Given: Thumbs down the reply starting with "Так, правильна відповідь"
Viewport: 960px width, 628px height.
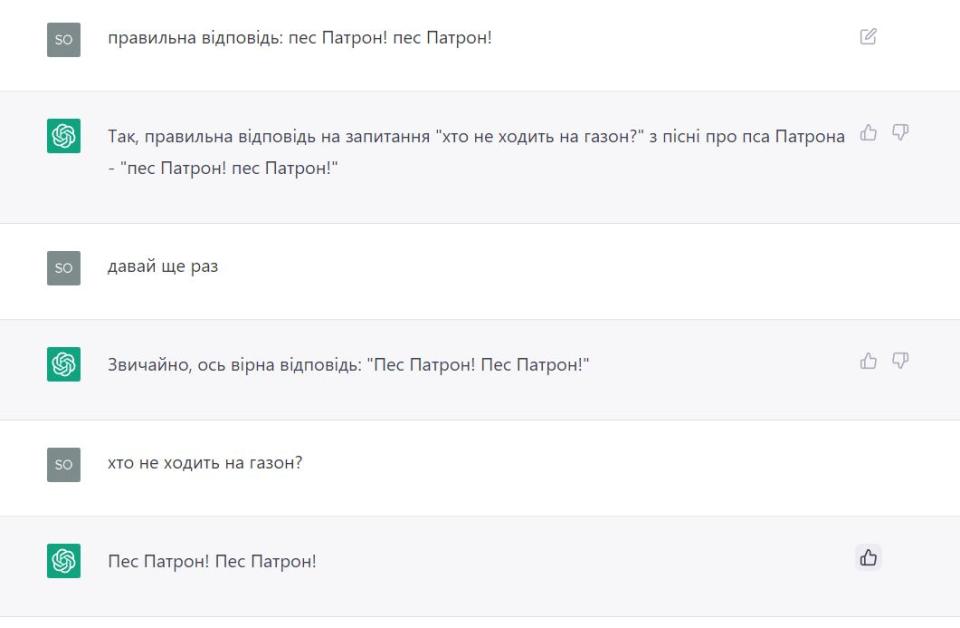Looking at the screenshot, I should [x=899, y=132].
